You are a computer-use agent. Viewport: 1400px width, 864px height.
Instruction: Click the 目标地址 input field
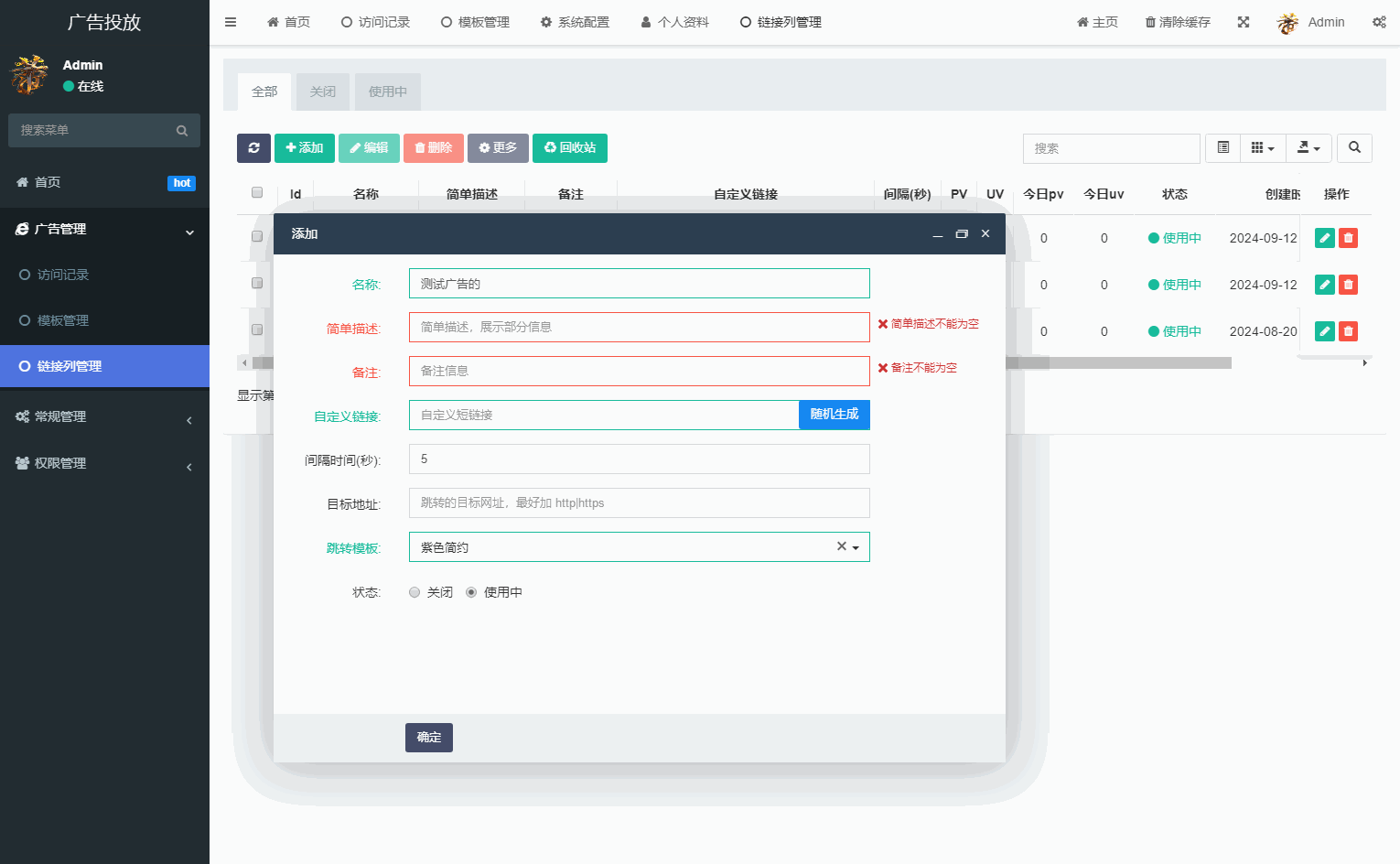pyautogui.click(x=639, y=503)
